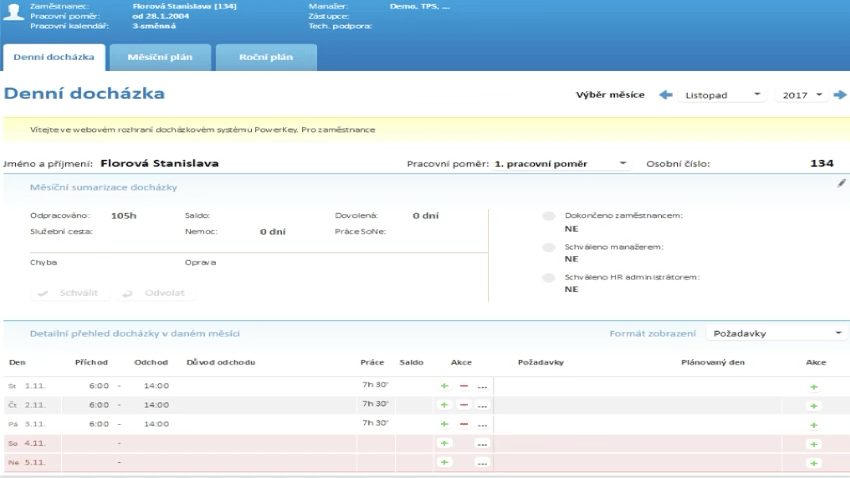Click the personal number 134

click(x=821, y=163)
